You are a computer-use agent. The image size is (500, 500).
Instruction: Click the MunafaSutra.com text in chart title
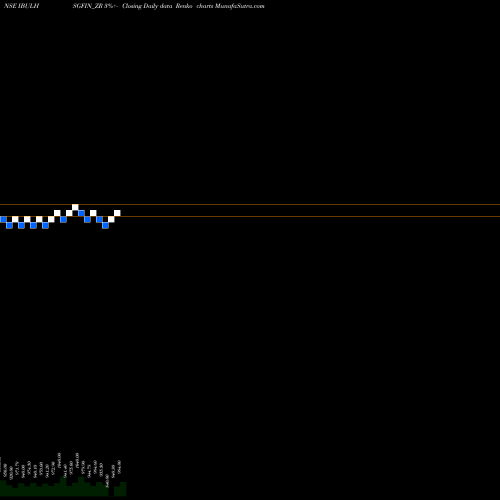[240, 6]
